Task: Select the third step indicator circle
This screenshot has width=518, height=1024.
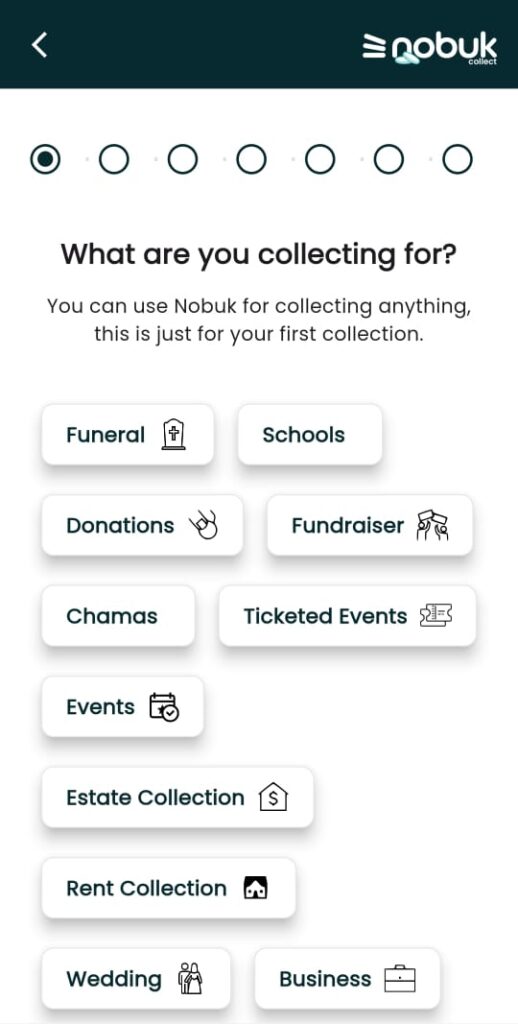Action: click(x=182, y=159)
